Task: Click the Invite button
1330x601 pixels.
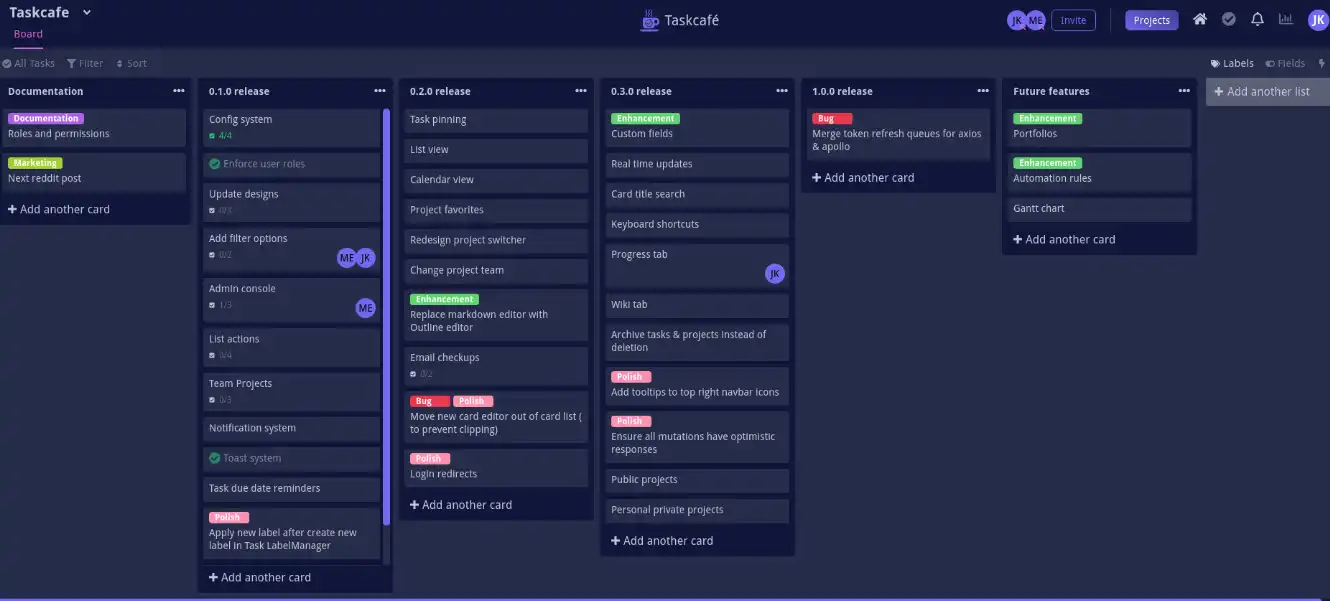Action: (1073, 20)
